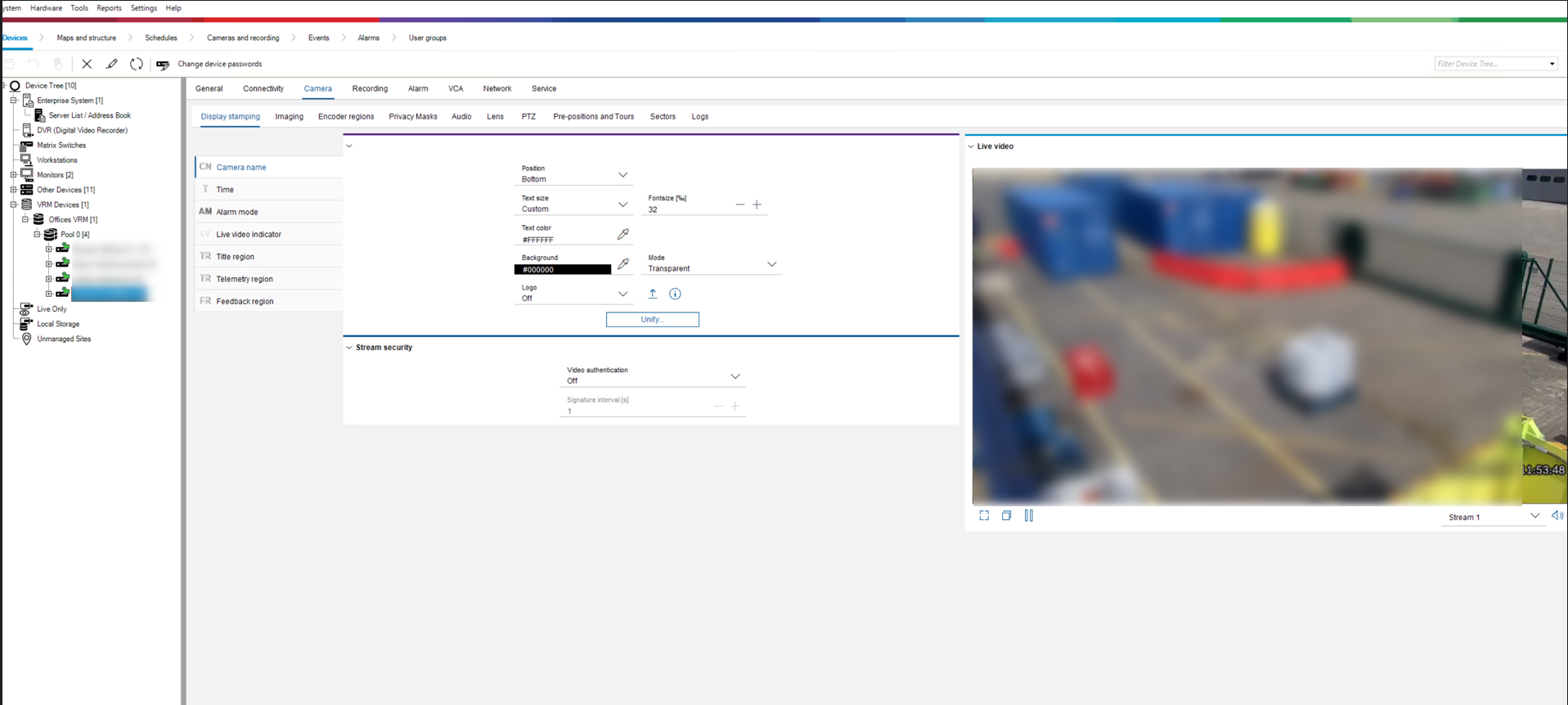Click the logo info icon
This screenshot has width=1568, height=705.
click(675, 294)
